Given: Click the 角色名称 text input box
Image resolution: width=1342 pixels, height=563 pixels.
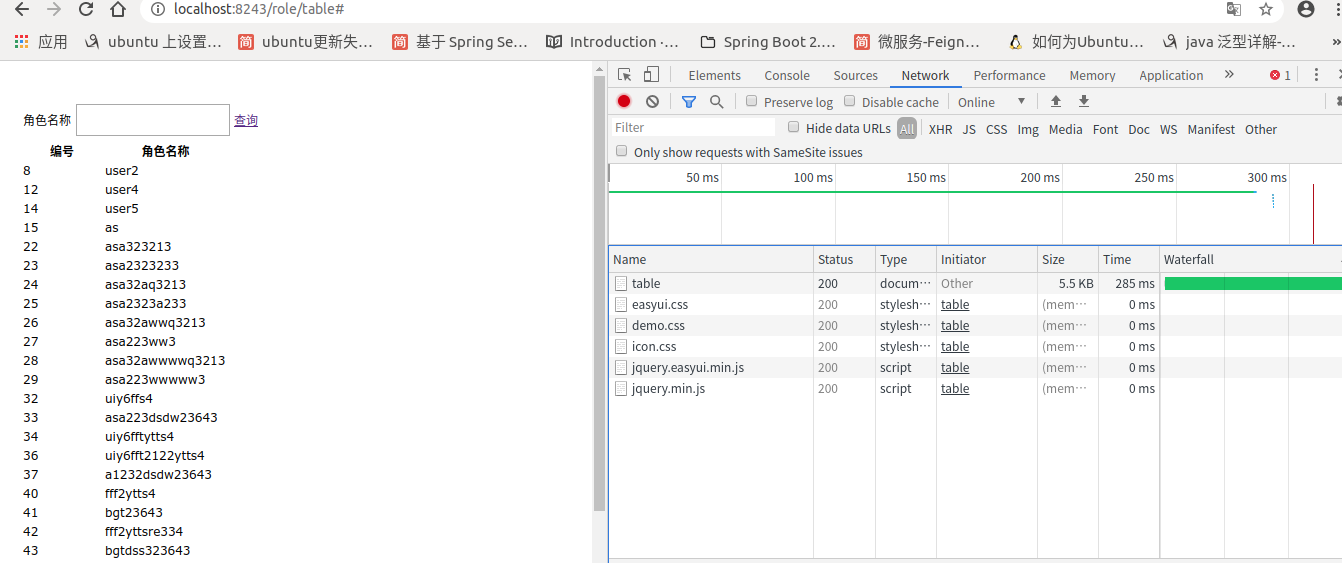Looking at the screenshot, I should pyautogui.click(x=153, y=120).
